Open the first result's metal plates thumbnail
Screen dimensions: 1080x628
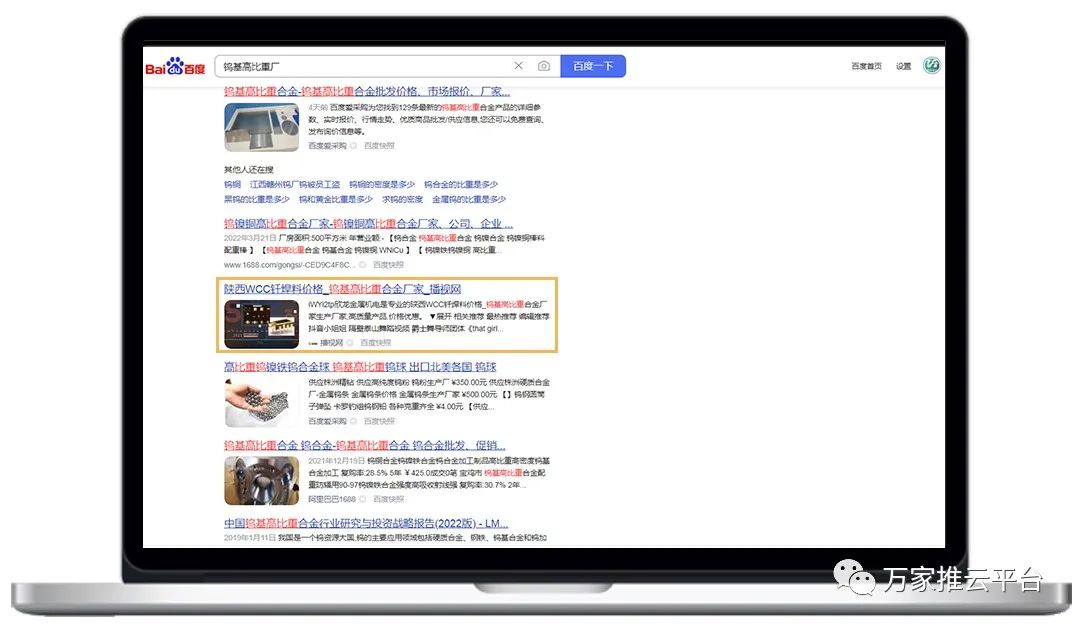click(261, 127)
